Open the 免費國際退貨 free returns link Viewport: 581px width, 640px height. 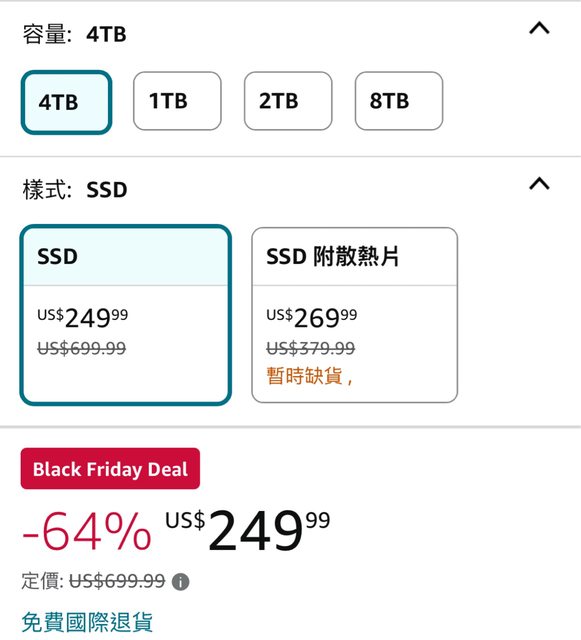coord(87,622)
